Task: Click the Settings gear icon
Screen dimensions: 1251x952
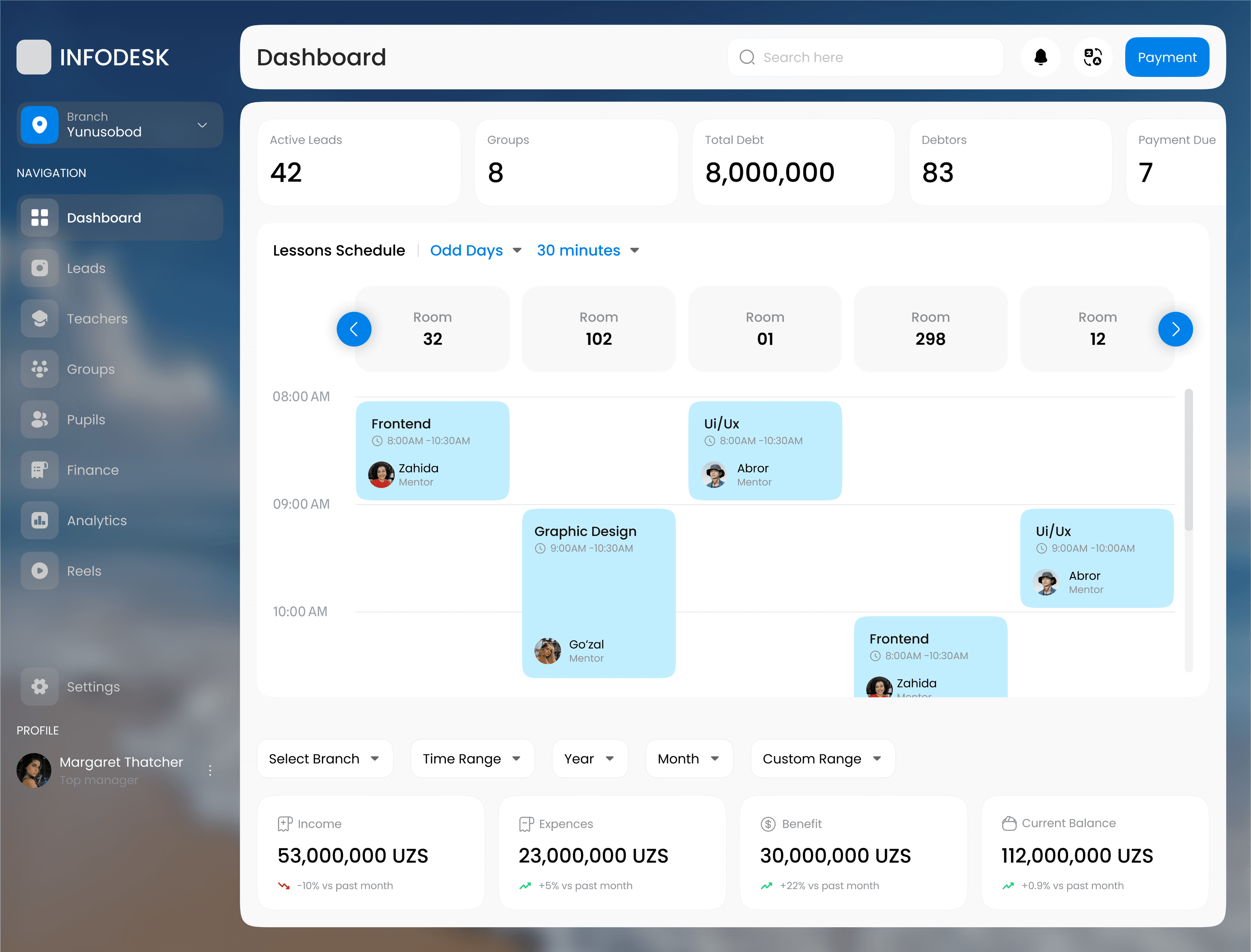Action: (x=40, y=687)
